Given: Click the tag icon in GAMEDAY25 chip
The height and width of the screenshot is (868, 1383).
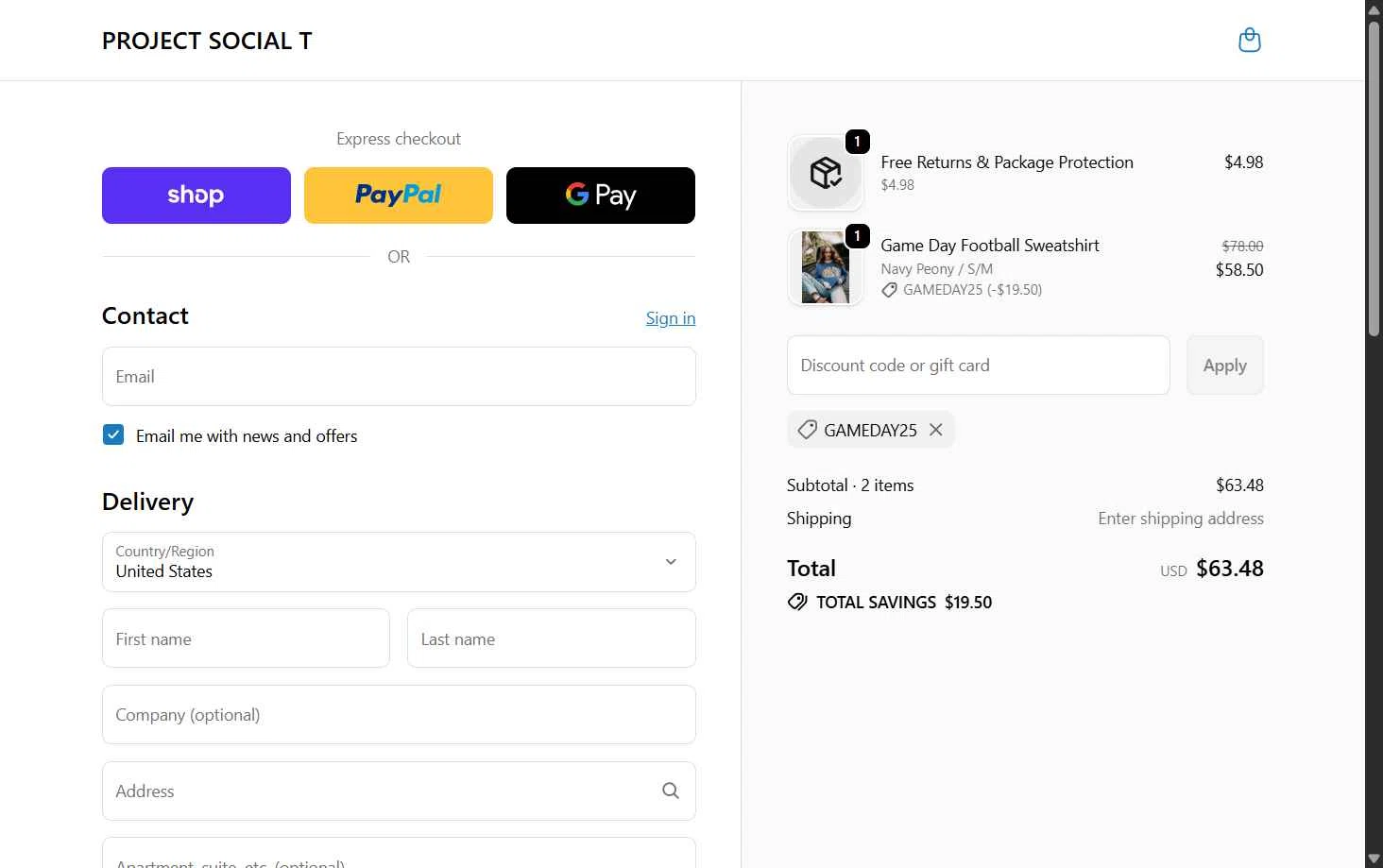Looking at the screenshot, I should tap(807, 430).
